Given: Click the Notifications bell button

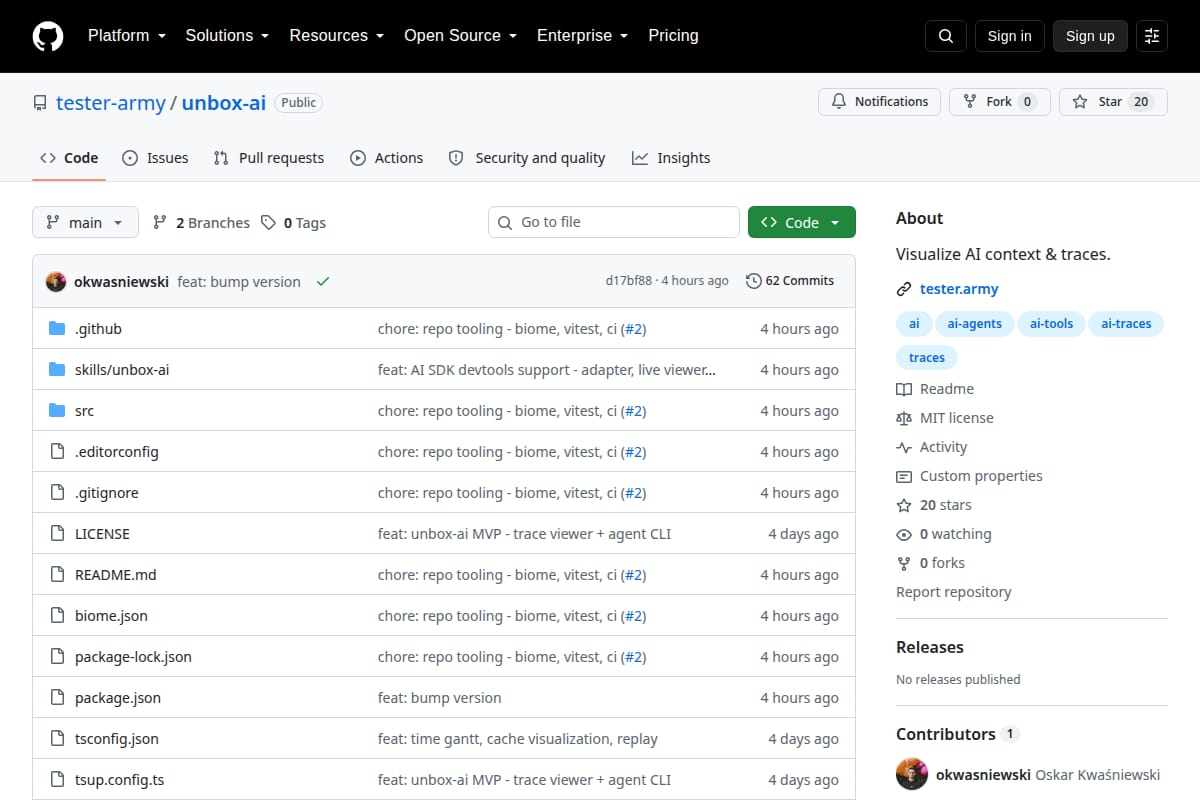Looking at the screenshot, I should [x=880, y=102].
